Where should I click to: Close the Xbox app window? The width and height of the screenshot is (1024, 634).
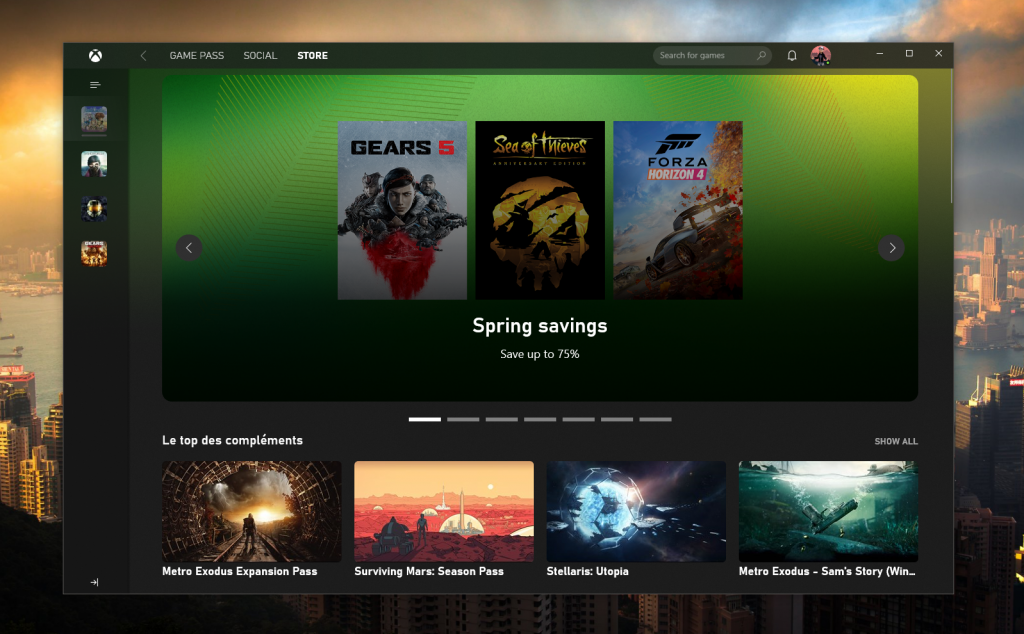click(938, 54)
